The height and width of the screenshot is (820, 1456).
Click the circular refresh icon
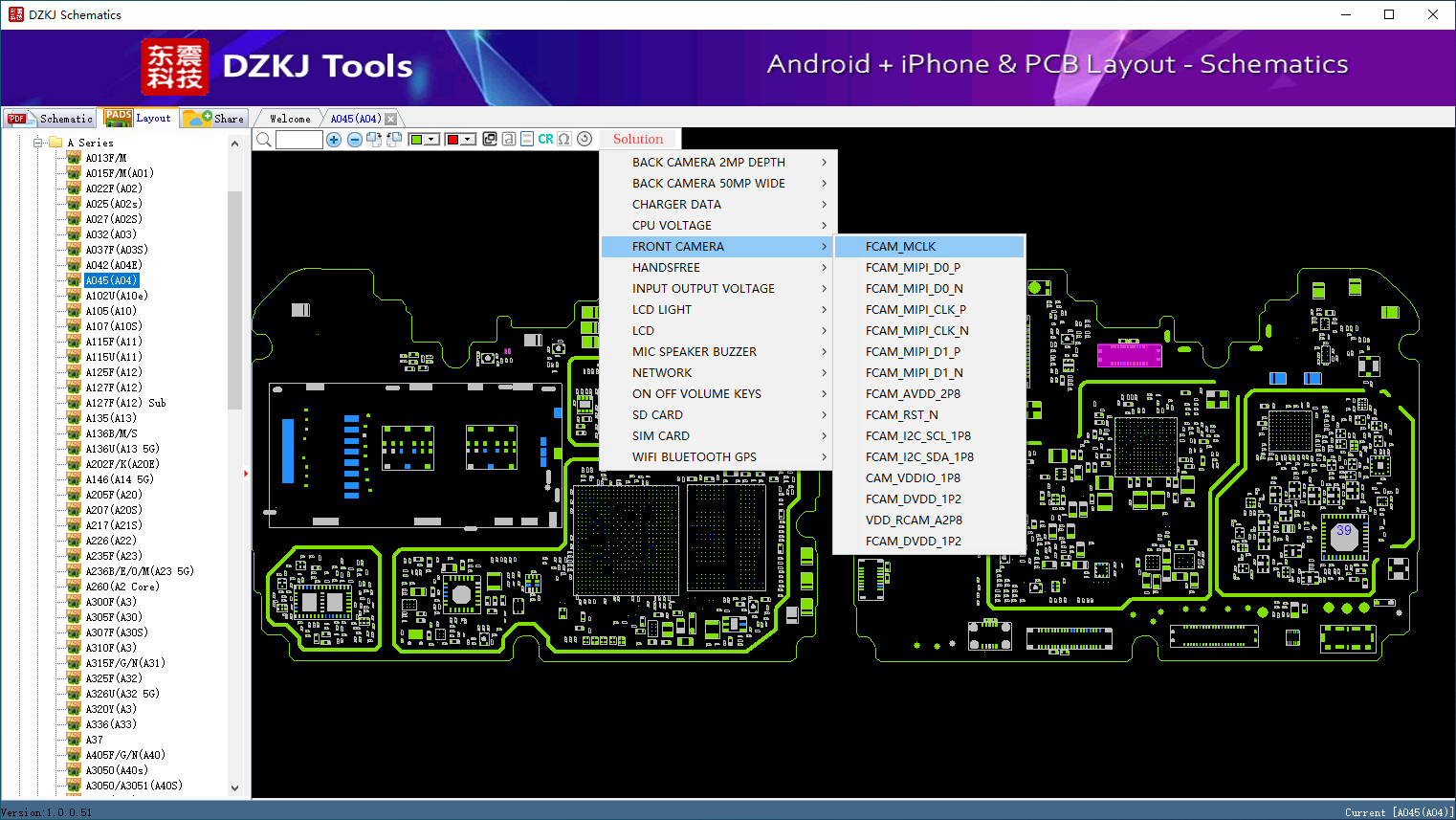[x=585, y=140]
